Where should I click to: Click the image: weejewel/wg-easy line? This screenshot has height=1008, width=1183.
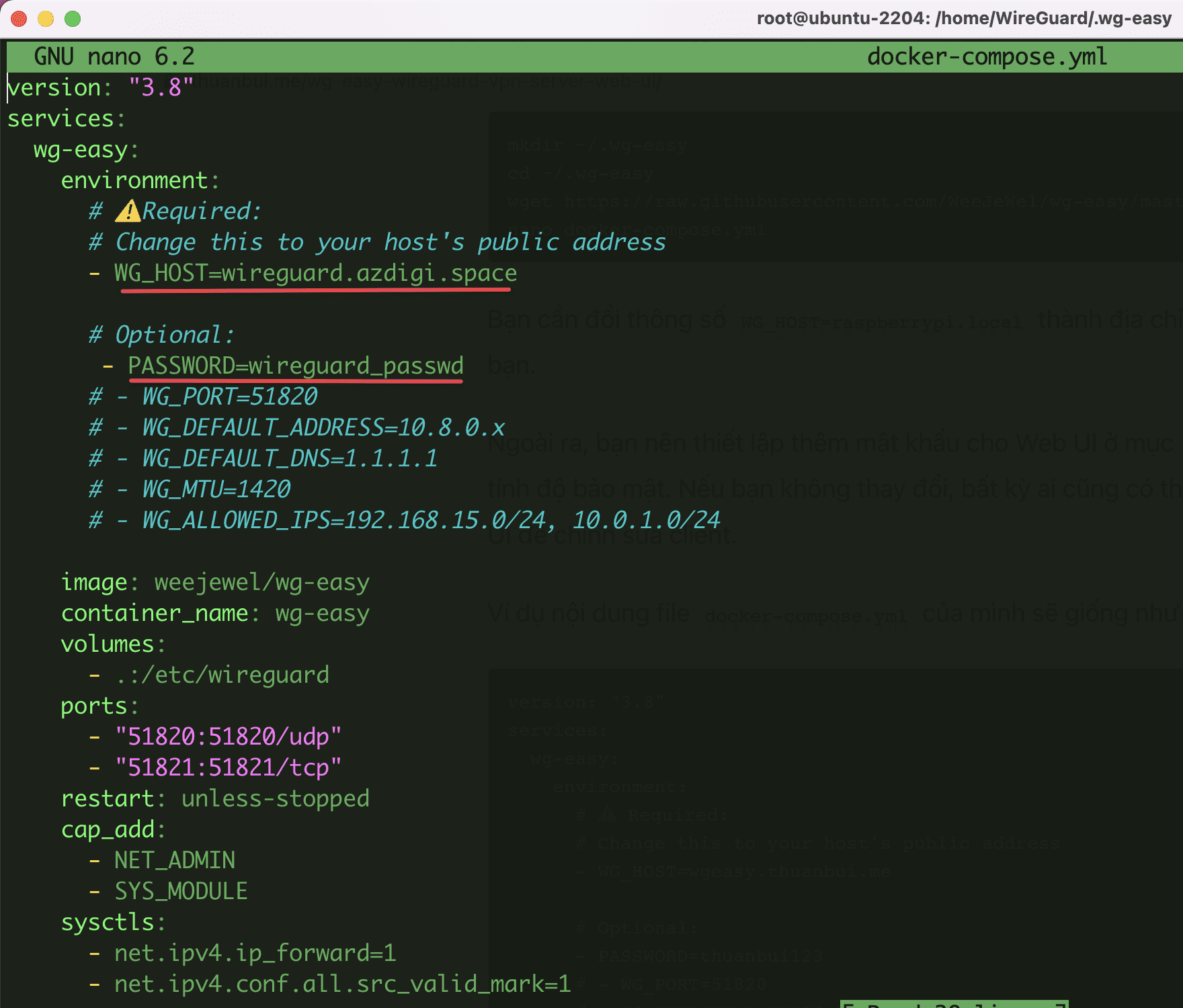215,582
